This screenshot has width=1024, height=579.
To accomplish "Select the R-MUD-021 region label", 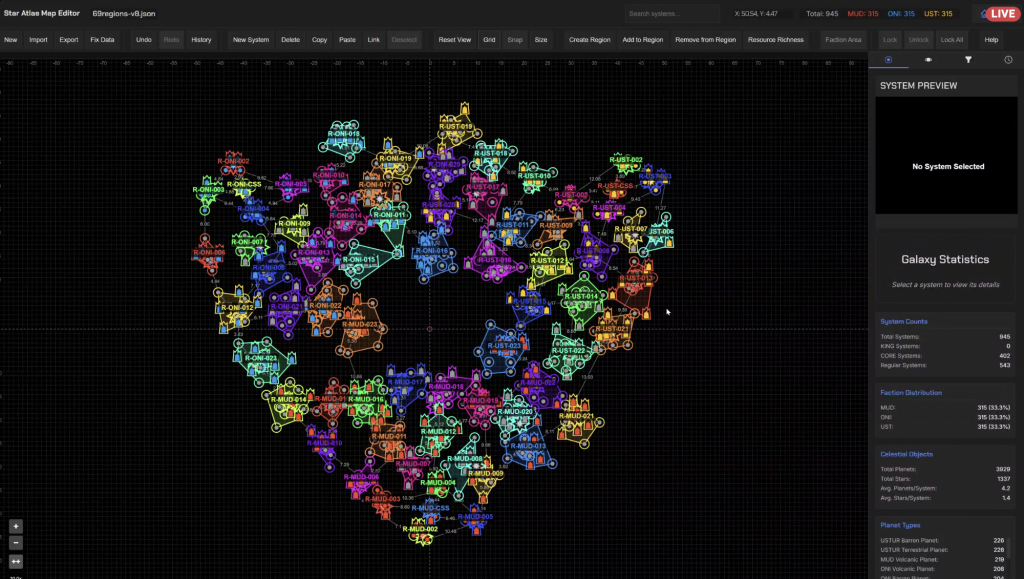I will pos(577,416).
